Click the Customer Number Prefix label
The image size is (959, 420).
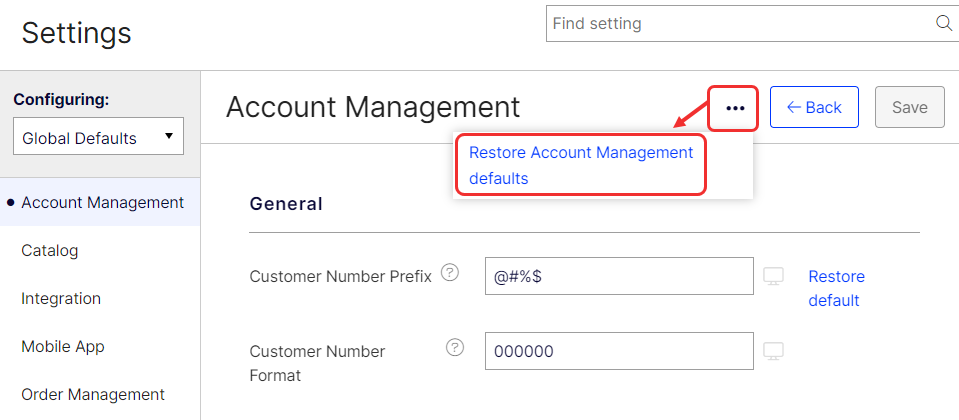point(341,276)
